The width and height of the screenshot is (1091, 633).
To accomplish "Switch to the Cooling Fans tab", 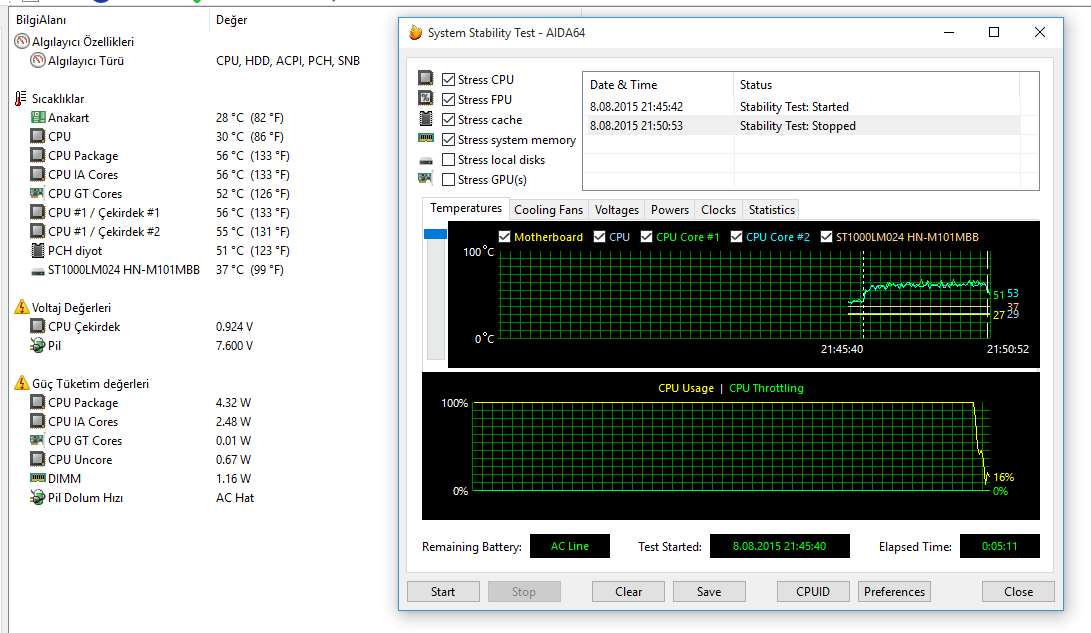I will pos(548,209).
